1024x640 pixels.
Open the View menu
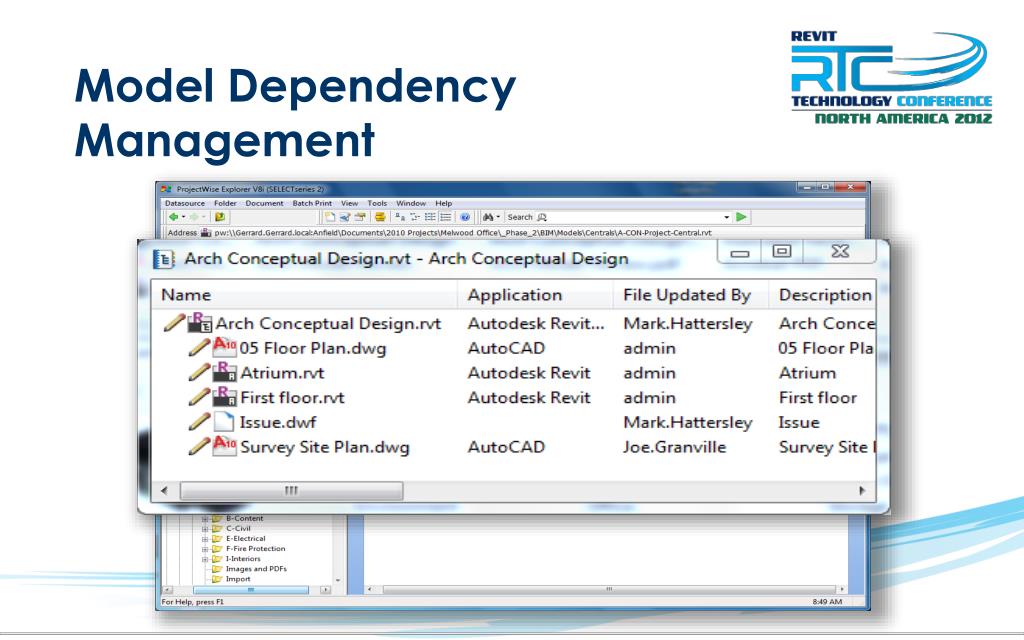click(349, 203)
